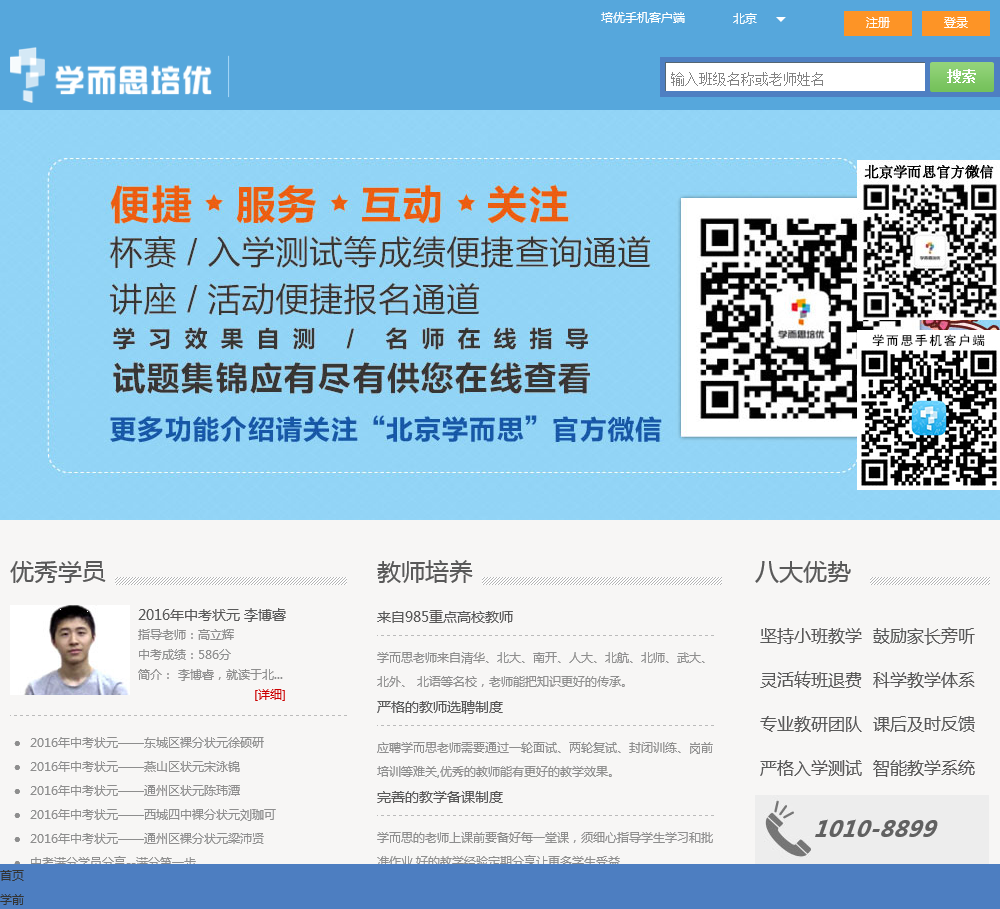
Task: Click the green 搜索 button
Action: [961, 77]
